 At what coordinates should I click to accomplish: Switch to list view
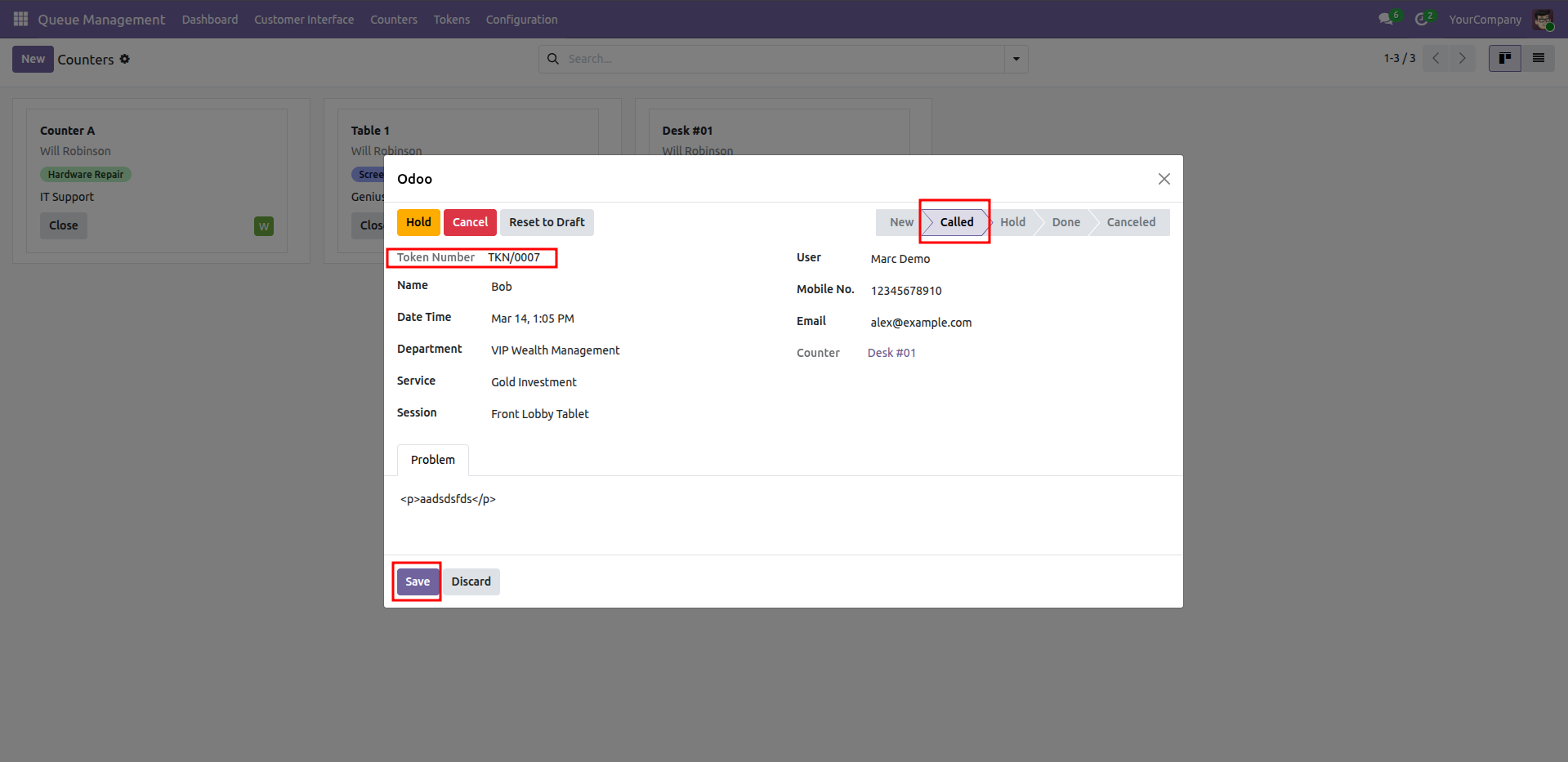click(1538, 58)
